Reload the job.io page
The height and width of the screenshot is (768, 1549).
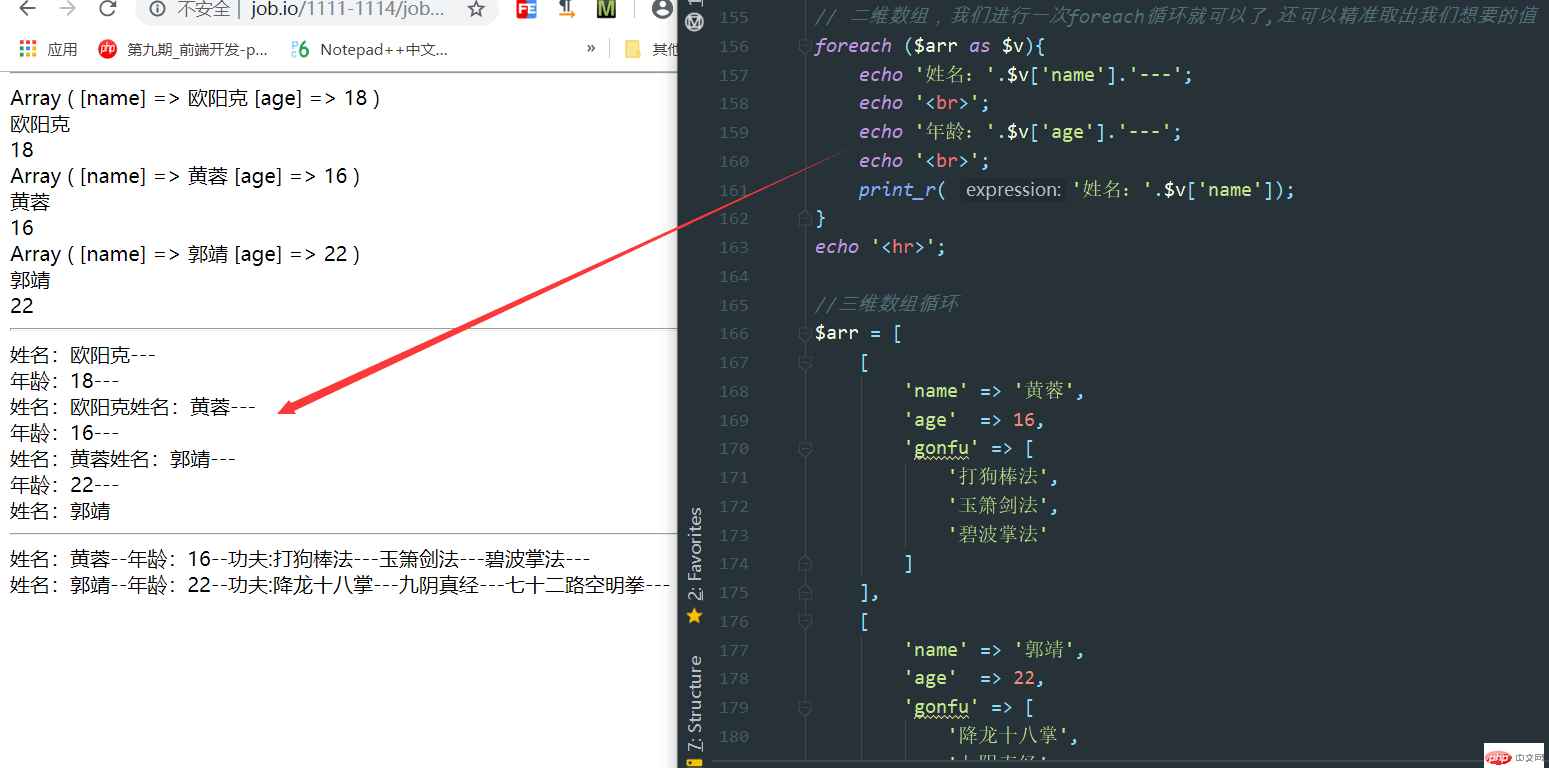pos(108,9)
